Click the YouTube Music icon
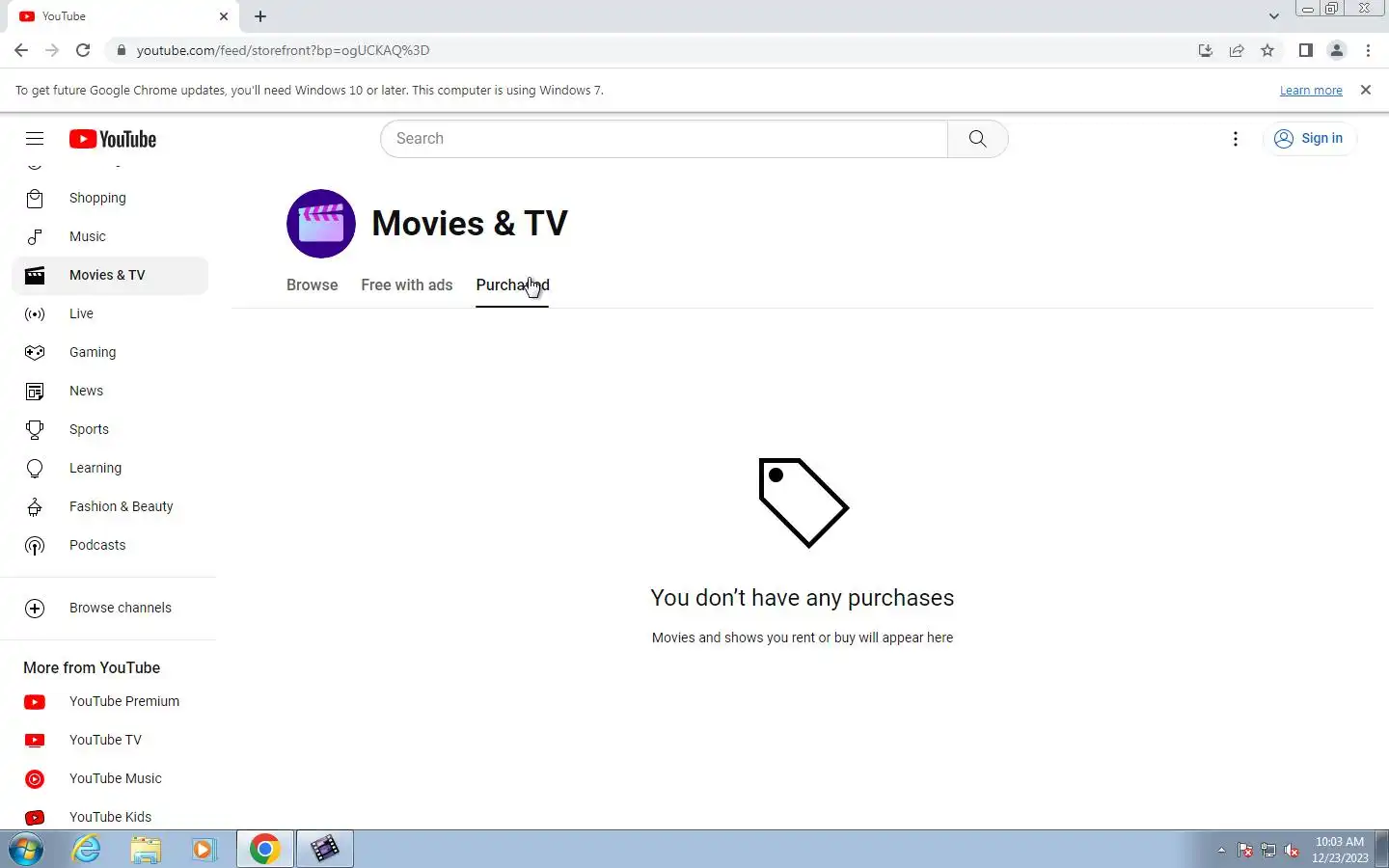This screenshot has height=868, width=1389. pos(35,779)
